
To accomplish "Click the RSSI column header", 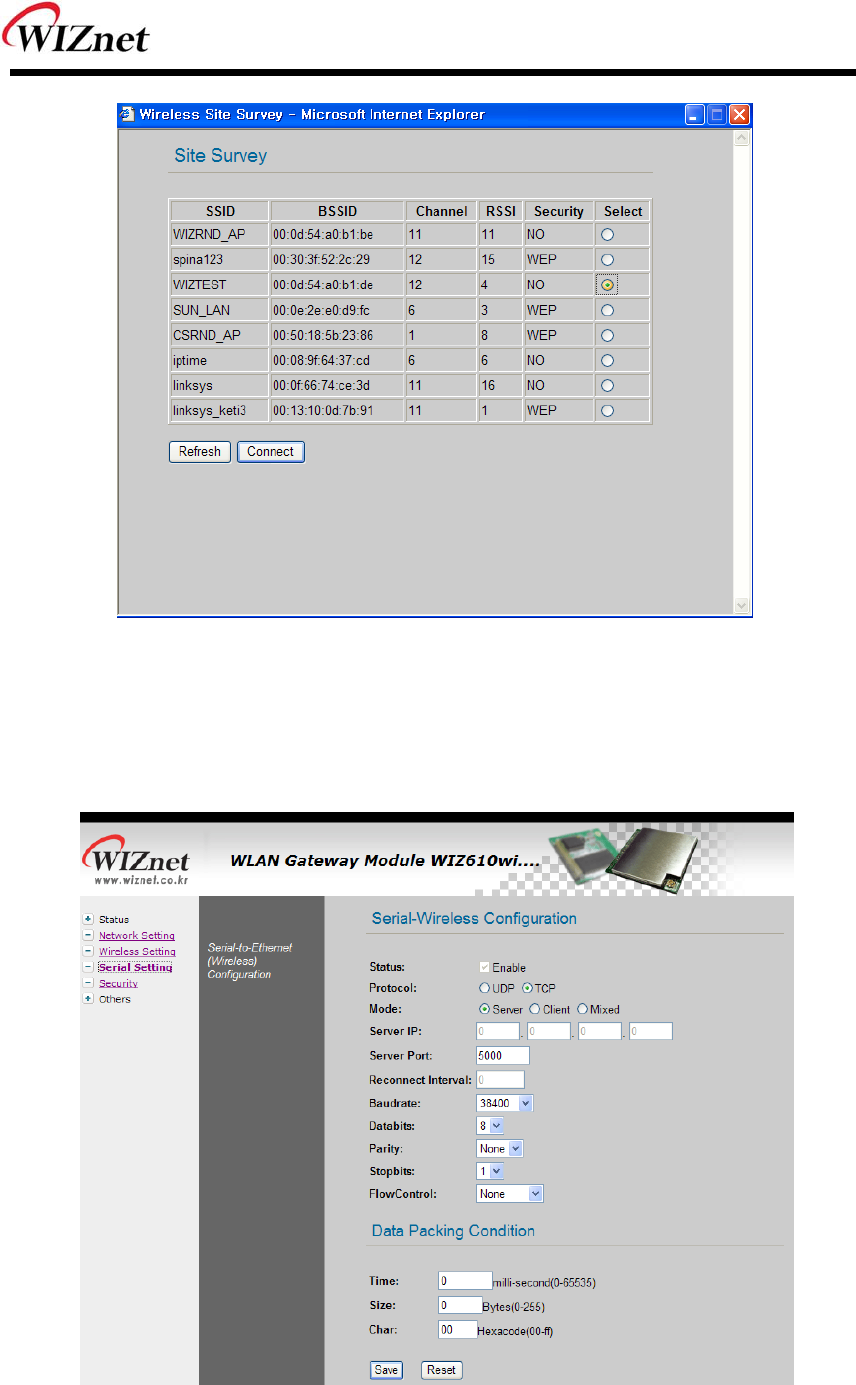I will coord(501,211).
